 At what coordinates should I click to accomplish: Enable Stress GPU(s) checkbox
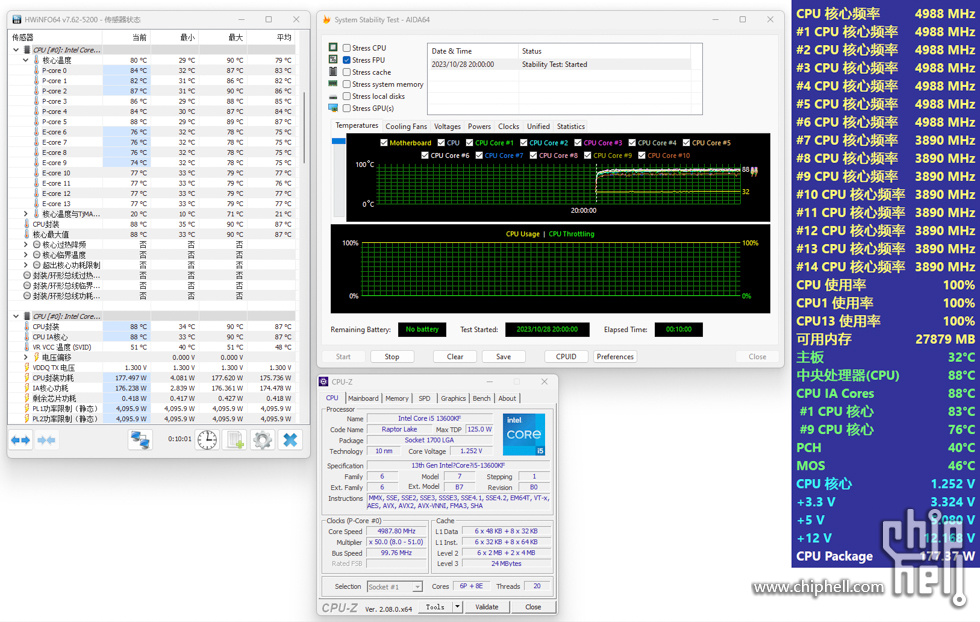click(346, 108)
